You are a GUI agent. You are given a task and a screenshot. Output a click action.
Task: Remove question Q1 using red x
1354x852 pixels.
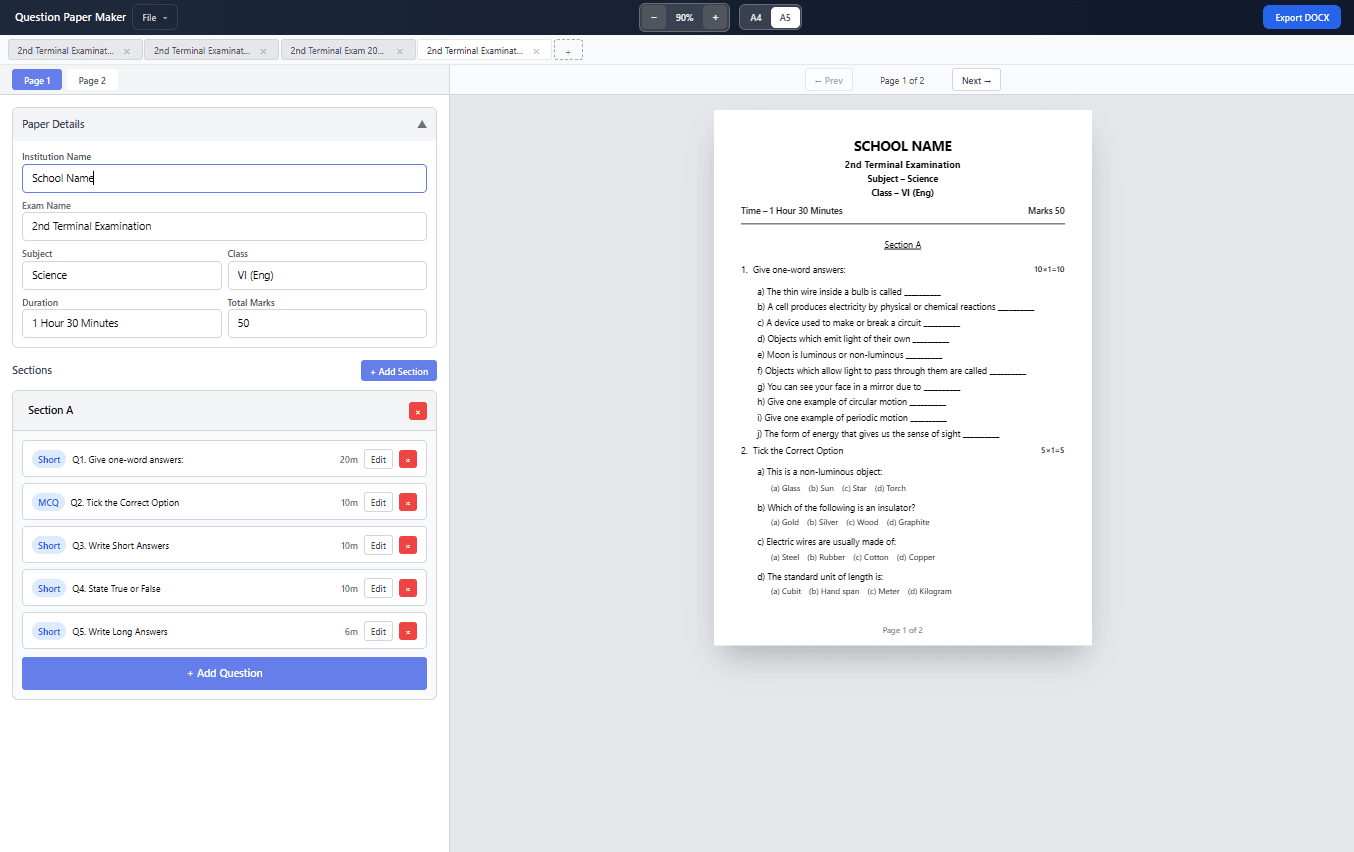tap(408, 460)
